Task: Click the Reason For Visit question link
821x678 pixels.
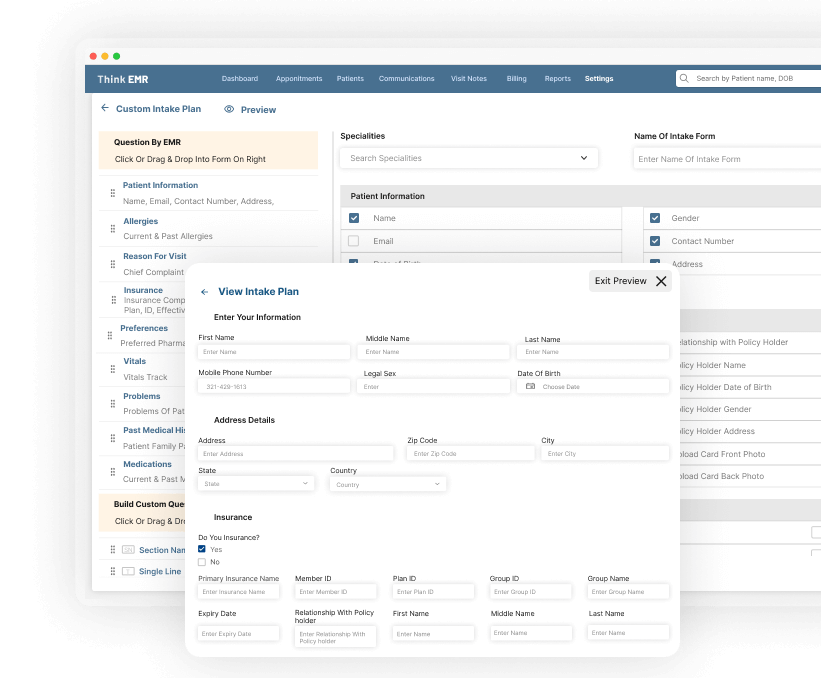Action: coord(154,257)
